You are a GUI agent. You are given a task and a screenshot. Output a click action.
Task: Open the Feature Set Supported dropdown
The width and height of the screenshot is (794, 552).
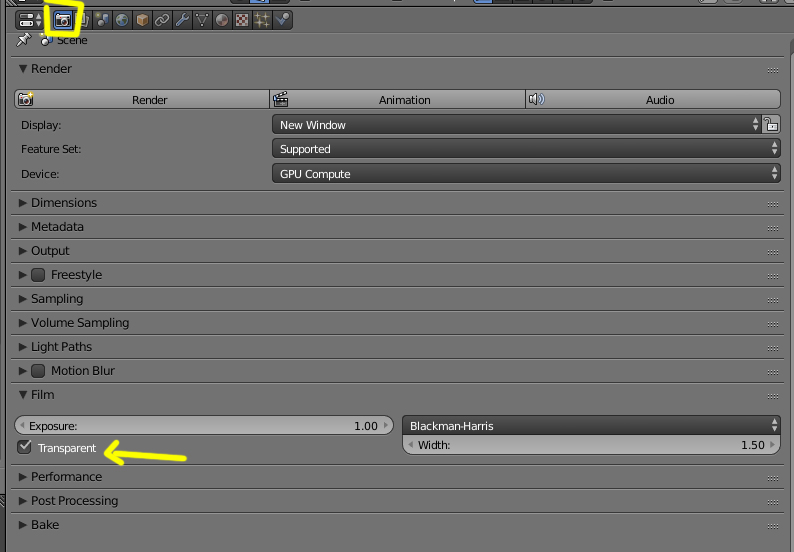click(526, 149)
